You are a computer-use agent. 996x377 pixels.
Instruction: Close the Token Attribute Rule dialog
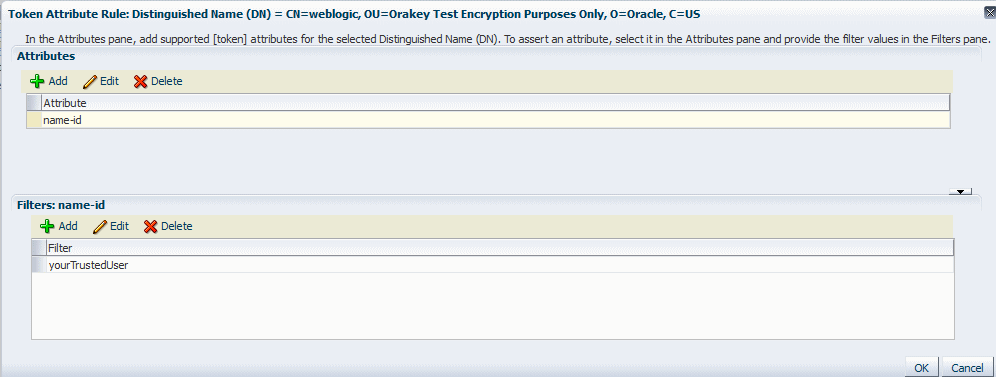coord(990,12)
